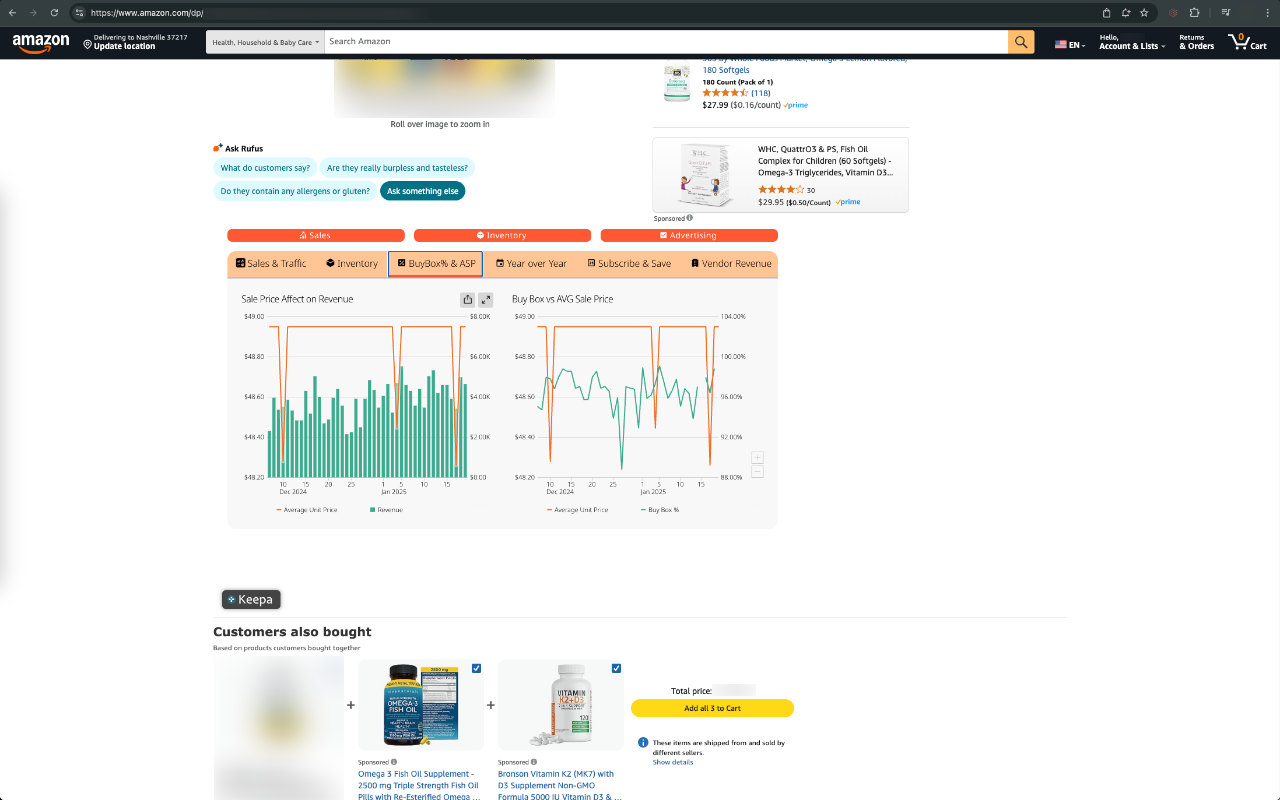Open the Health, Household & Baby Care category dropdown
The height and width of the screenshot is (800, 1280).
[x=264, y=41]
